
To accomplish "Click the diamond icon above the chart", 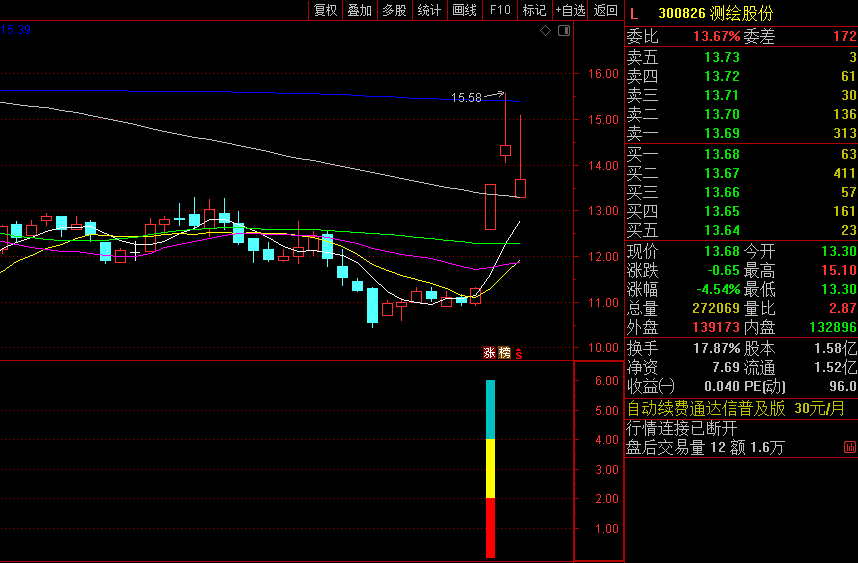I will coord(546,31).
